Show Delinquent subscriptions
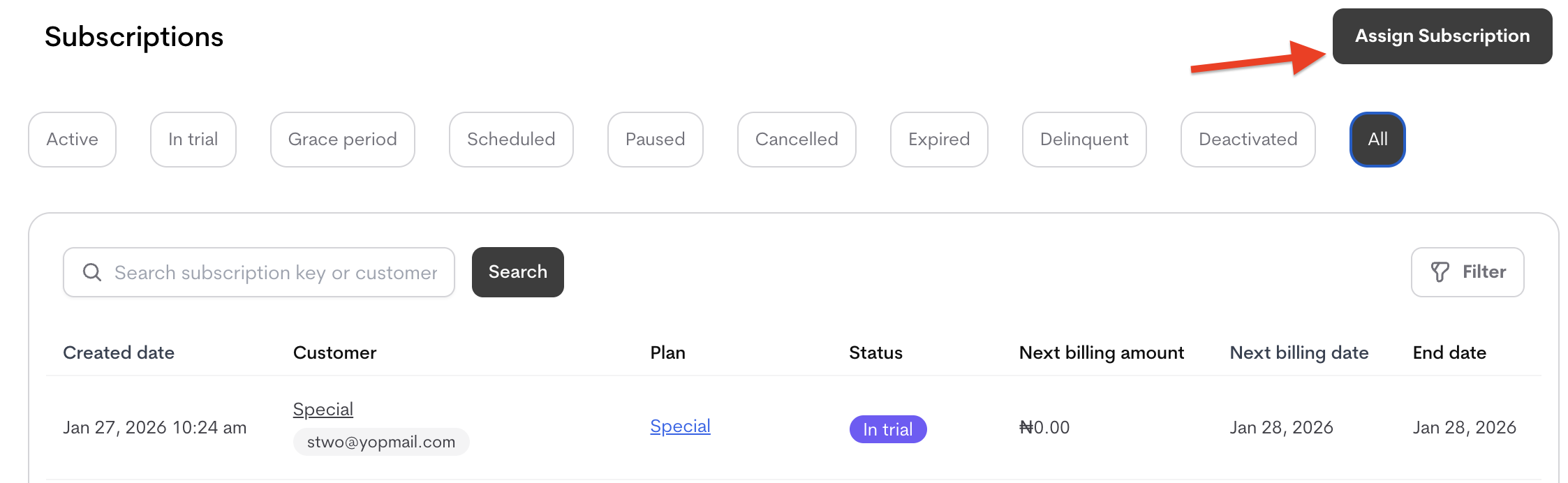This screenshot has height=483, width=1568. click(1083, 140)
